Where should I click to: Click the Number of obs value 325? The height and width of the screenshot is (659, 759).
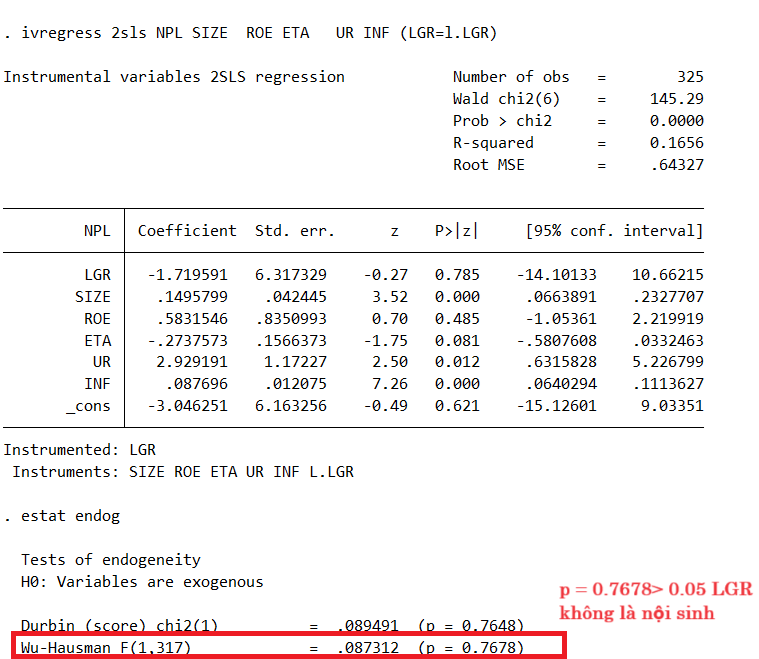(x=689, y=77)
